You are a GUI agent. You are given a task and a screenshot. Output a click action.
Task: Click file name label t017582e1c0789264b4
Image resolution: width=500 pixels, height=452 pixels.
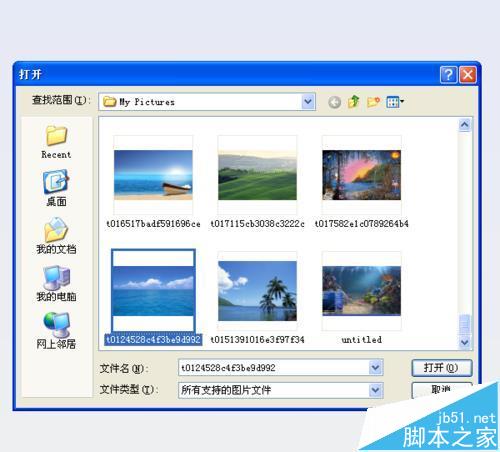(362, 224)
